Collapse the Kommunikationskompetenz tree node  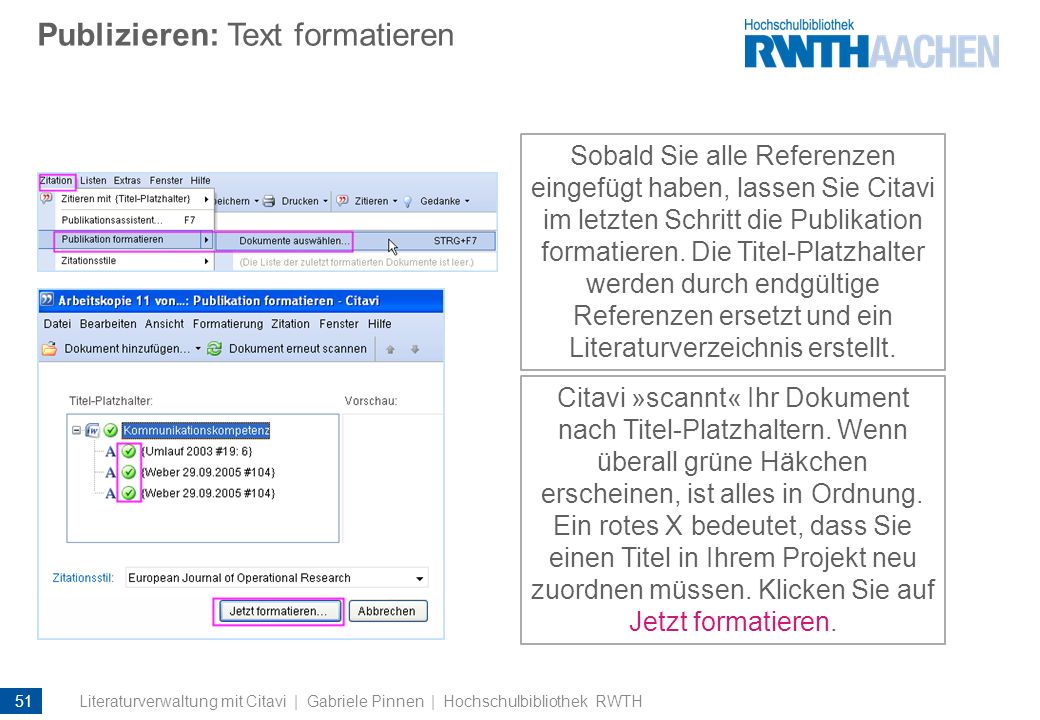click(x=76, y=430)
